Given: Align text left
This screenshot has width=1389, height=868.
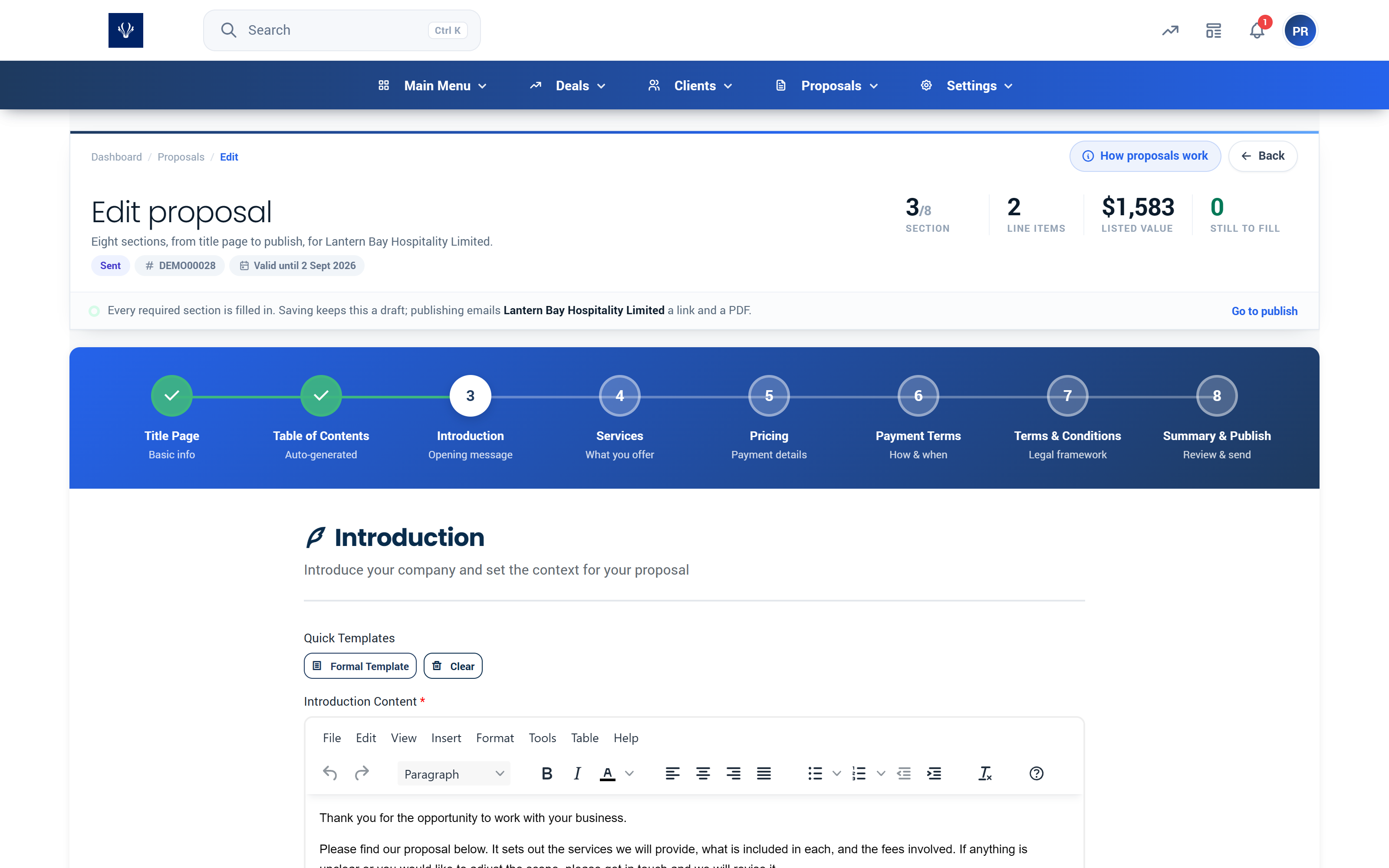Looking at the screenshot, I should 673,773.
